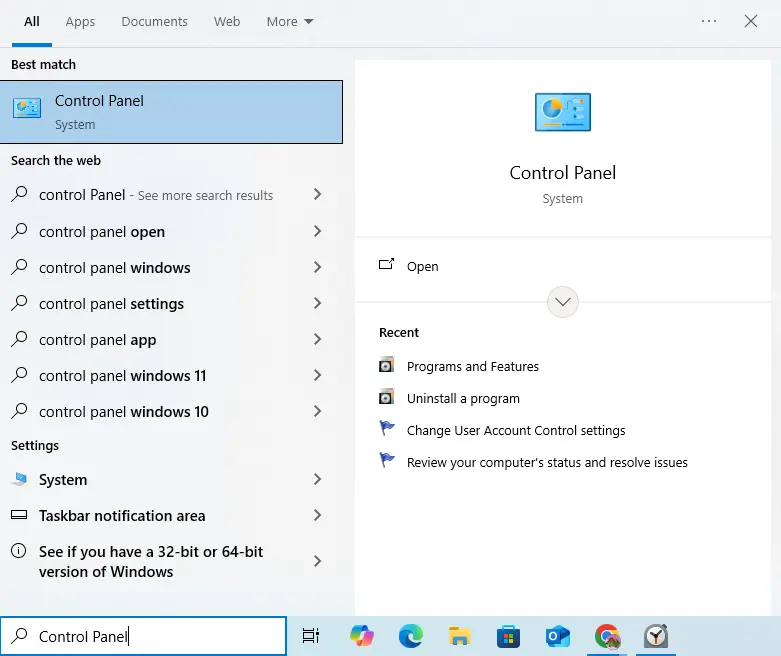781x656 pixels.
Task: Launch Copilot from the taskbar
Action: tap(362, 636)
